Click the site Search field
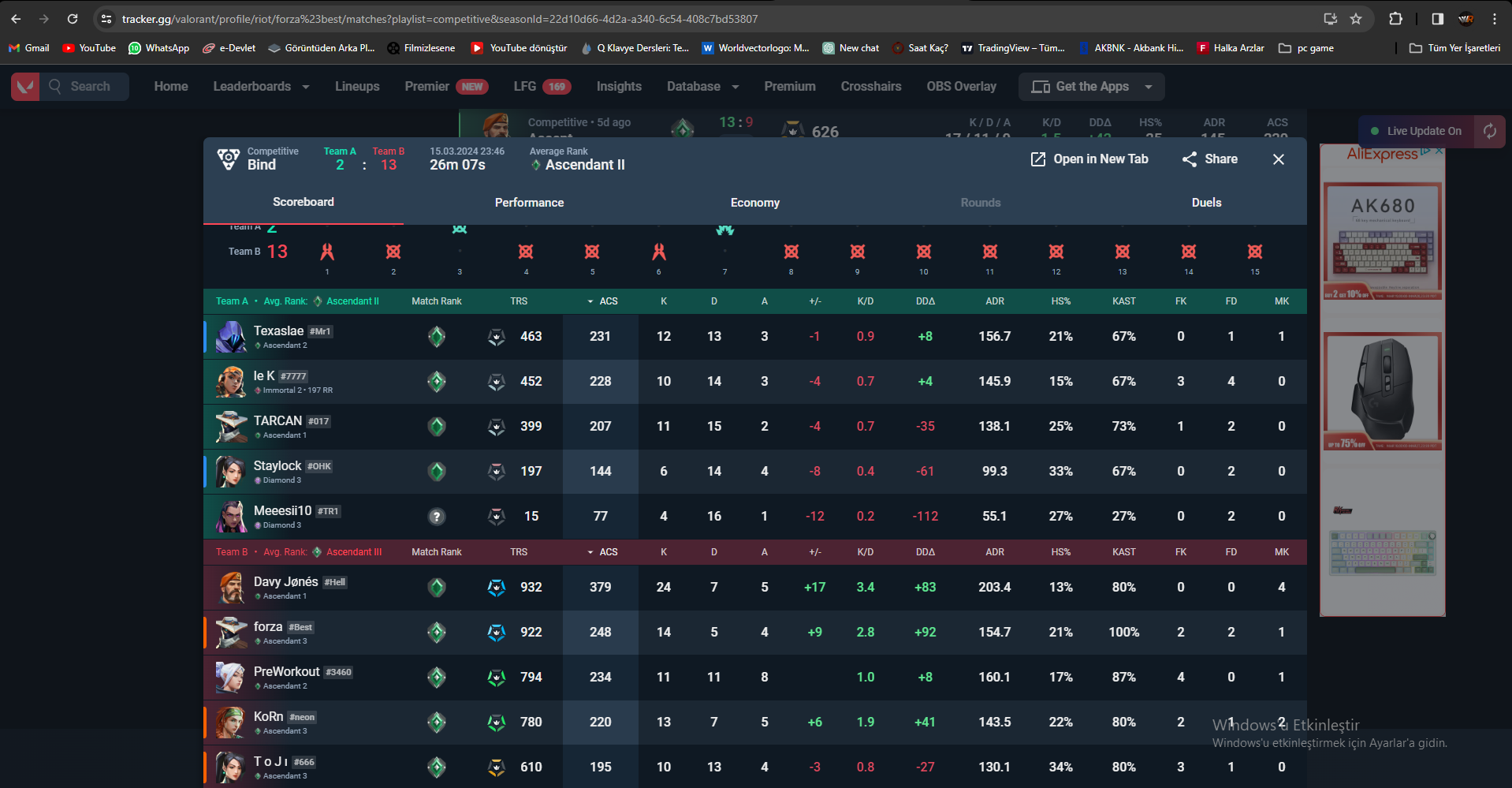The width and height of the screenshot is (1512, 788). click(85, 87)
